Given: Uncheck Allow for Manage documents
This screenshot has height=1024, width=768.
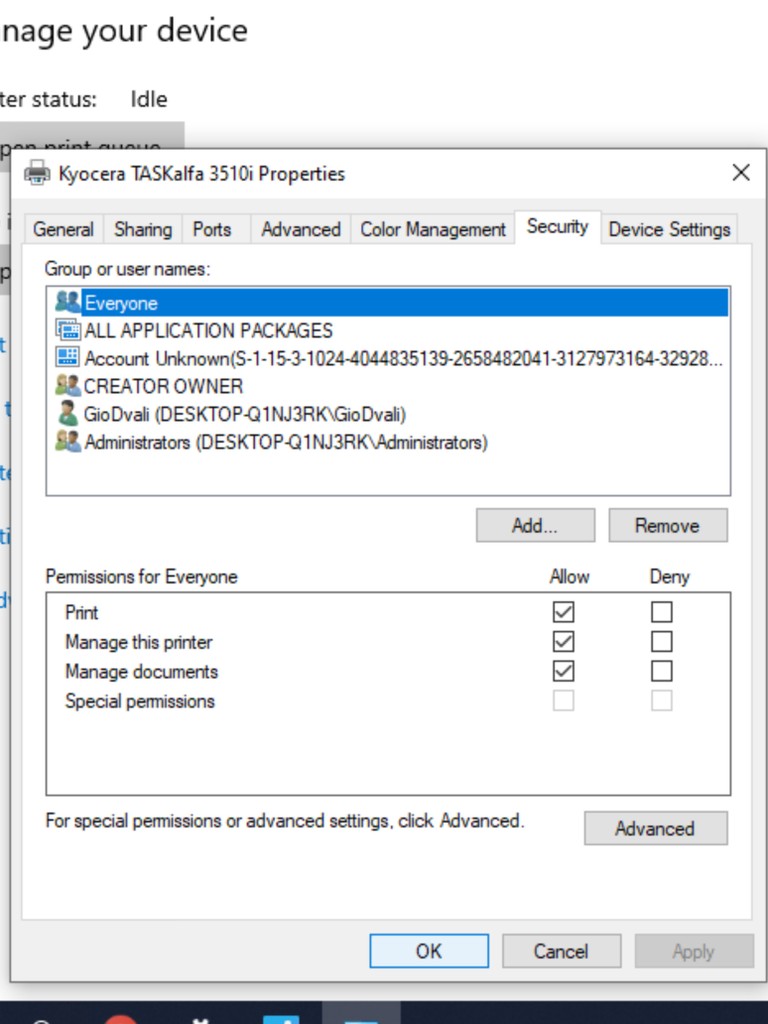Looking at the screenshot, I should coord(563,671).
